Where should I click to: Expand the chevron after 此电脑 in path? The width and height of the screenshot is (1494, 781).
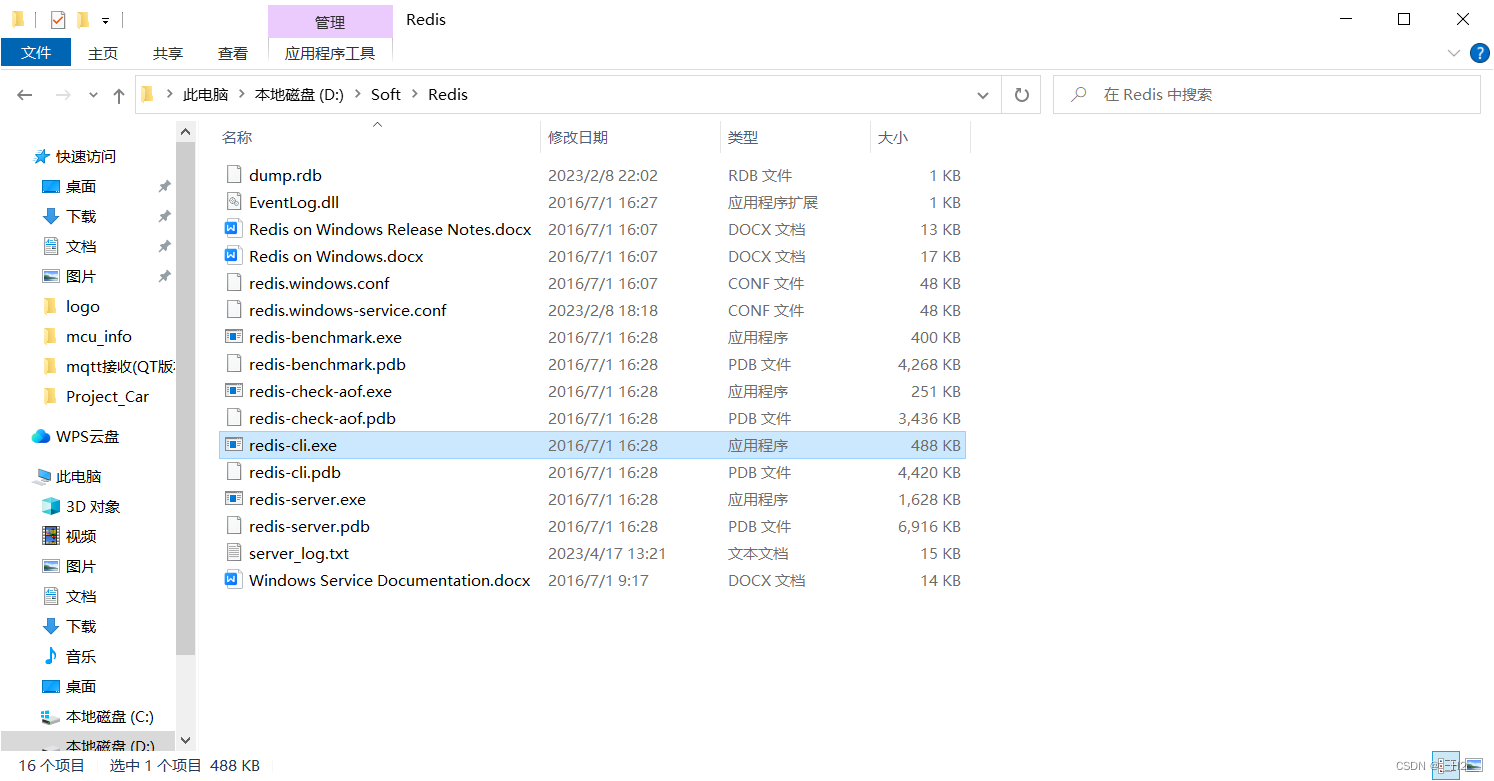[241, 94]
